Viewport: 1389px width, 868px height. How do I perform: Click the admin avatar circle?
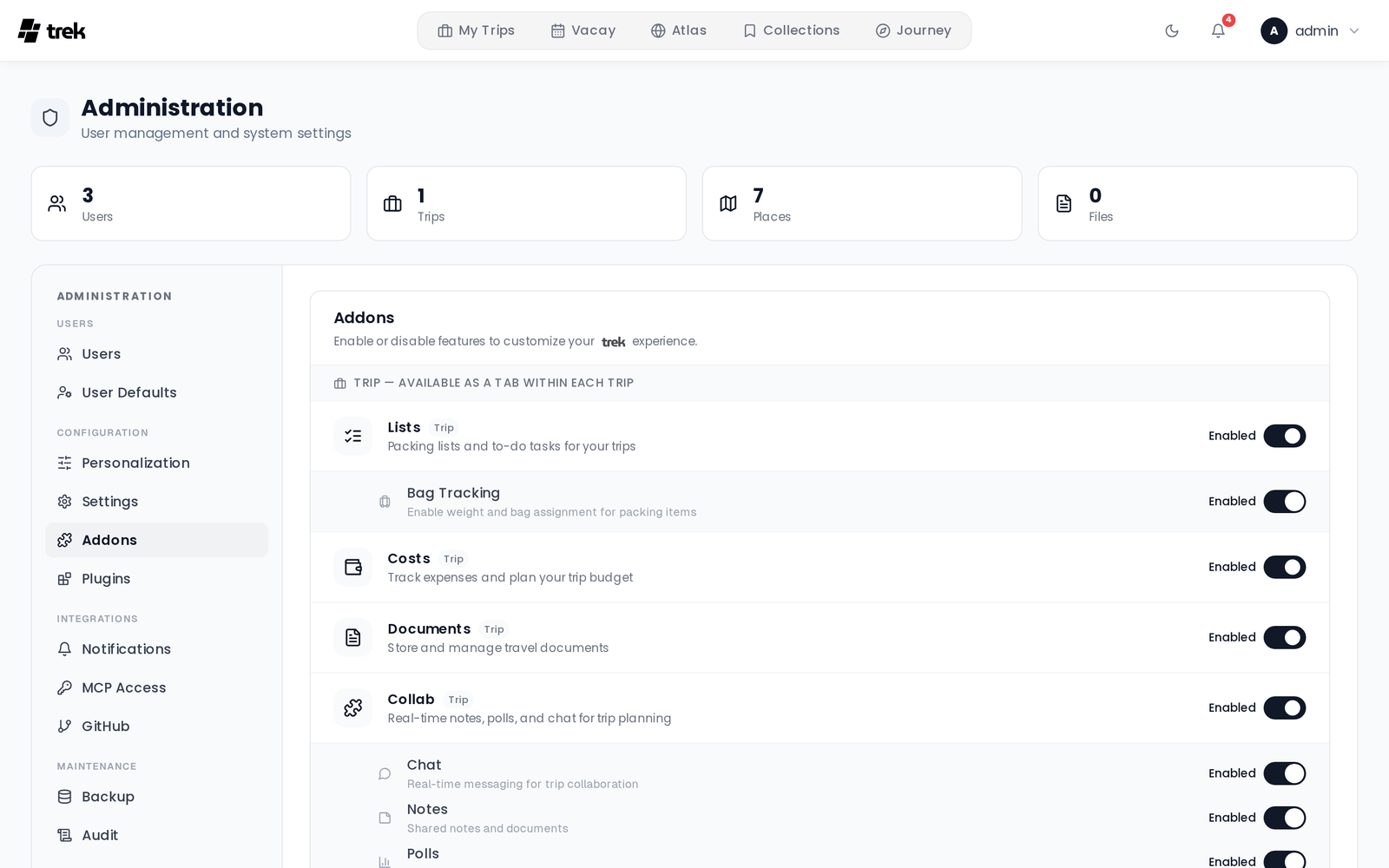click(1274, 30)
